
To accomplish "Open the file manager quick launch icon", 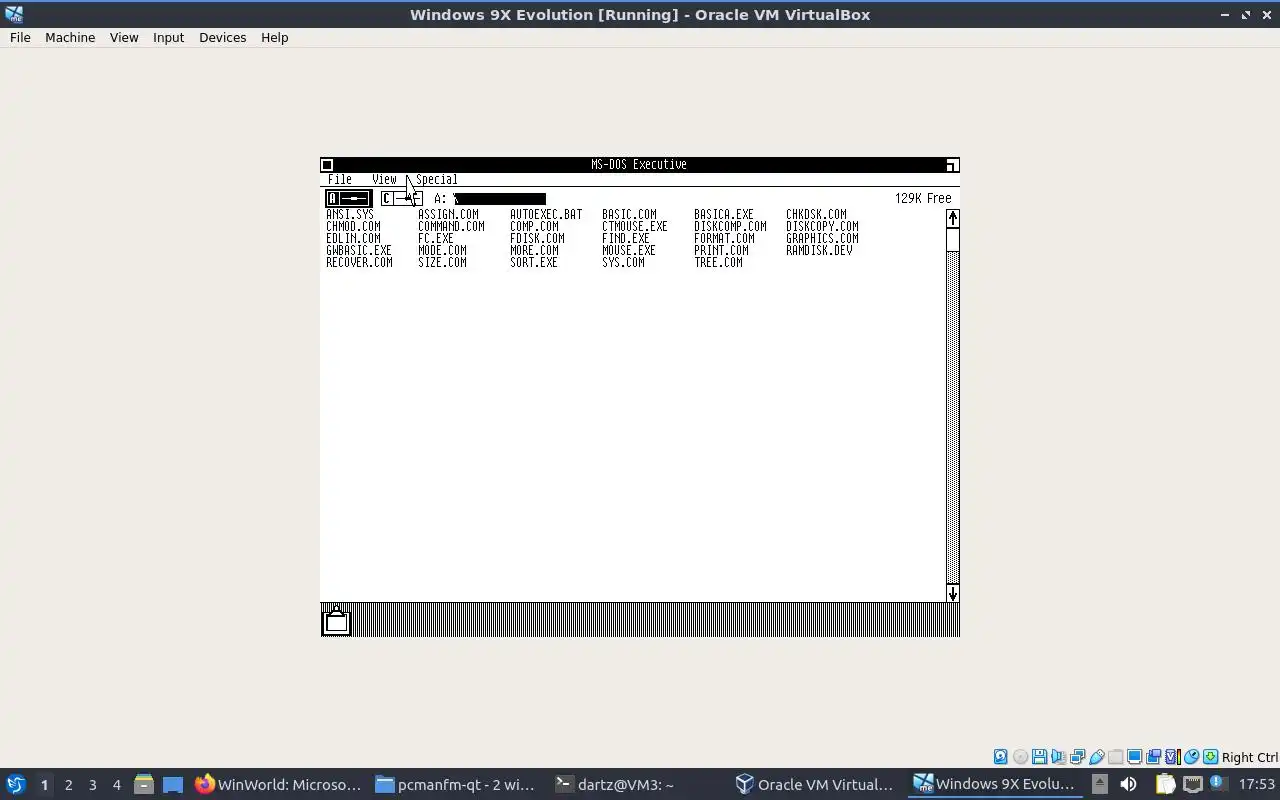I will (x=143, y=784).
